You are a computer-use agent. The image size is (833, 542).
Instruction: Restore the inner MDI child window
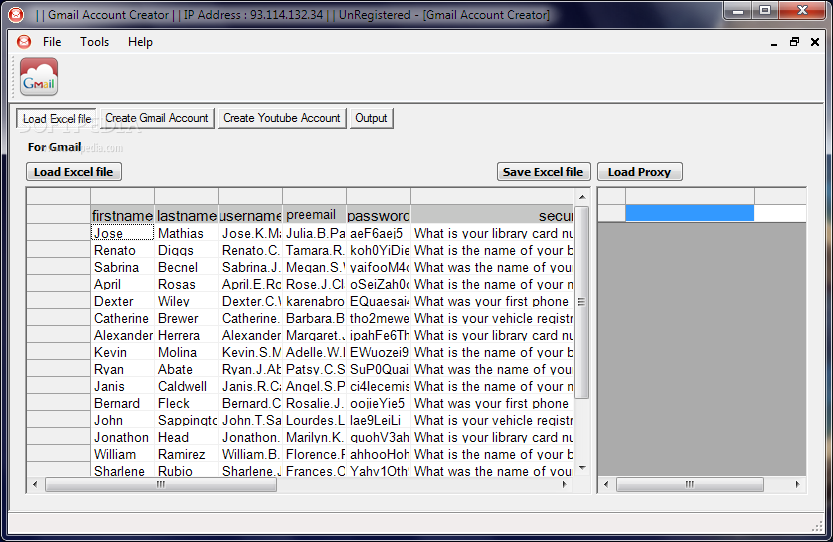(x=795, y=42)
